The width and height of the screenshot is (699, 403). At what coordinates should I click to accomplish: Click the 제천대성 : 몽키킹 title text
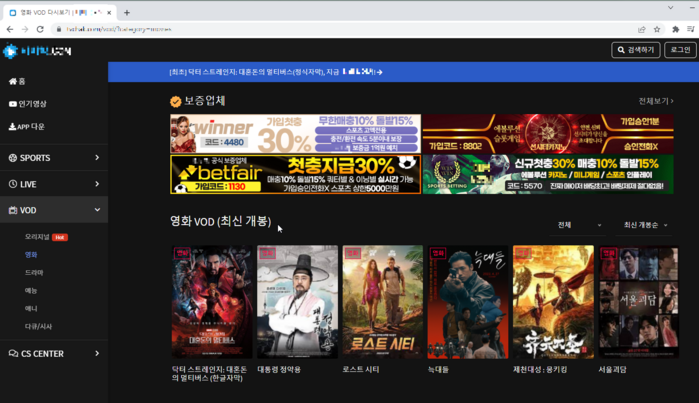point(540,370)
